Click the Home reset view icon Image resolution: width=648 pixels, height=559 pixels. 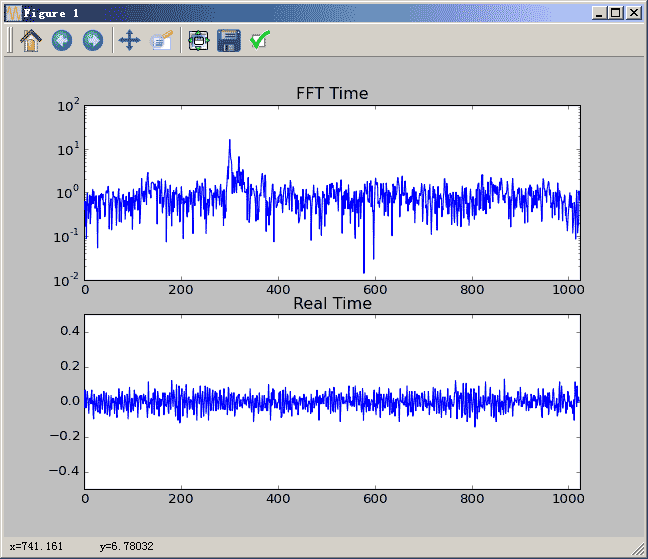click(30, 41)
